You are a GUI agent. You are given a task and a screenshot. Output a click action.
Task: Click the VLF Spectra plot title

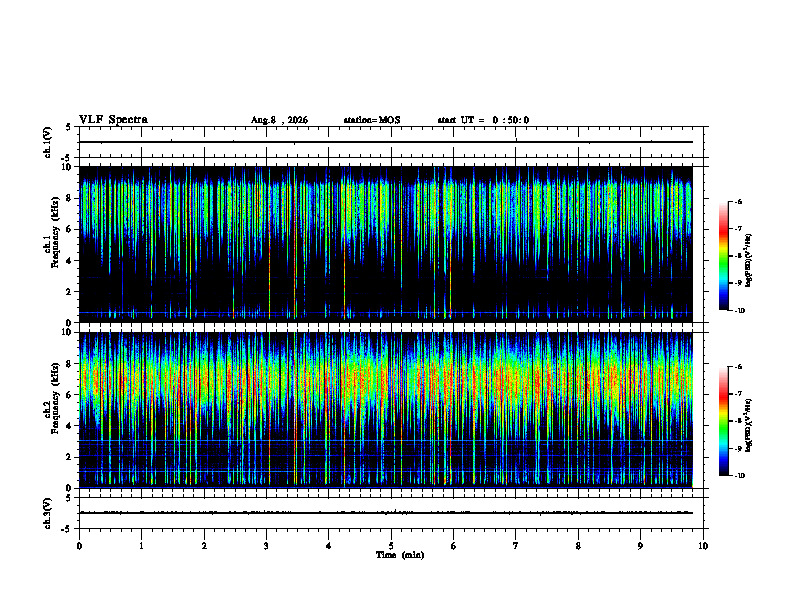[113, 120]
